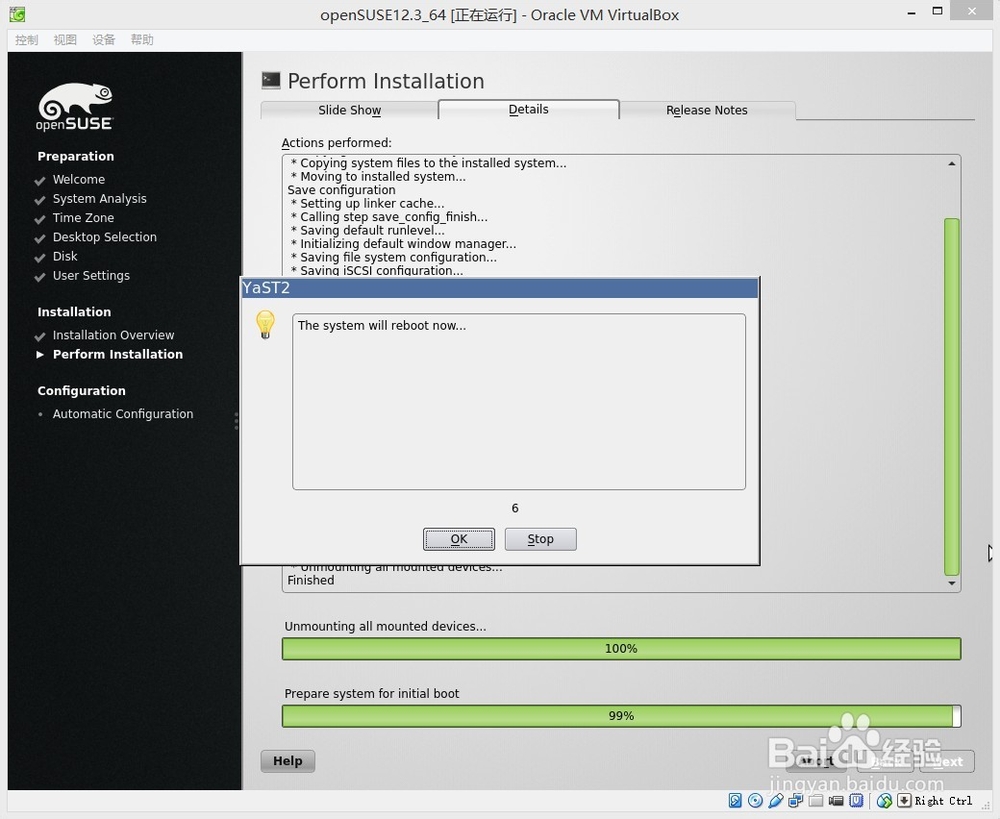1000x819 pixels.
Task: Click the YaST2 dialog title bar
Action: (x=499, y=288)
